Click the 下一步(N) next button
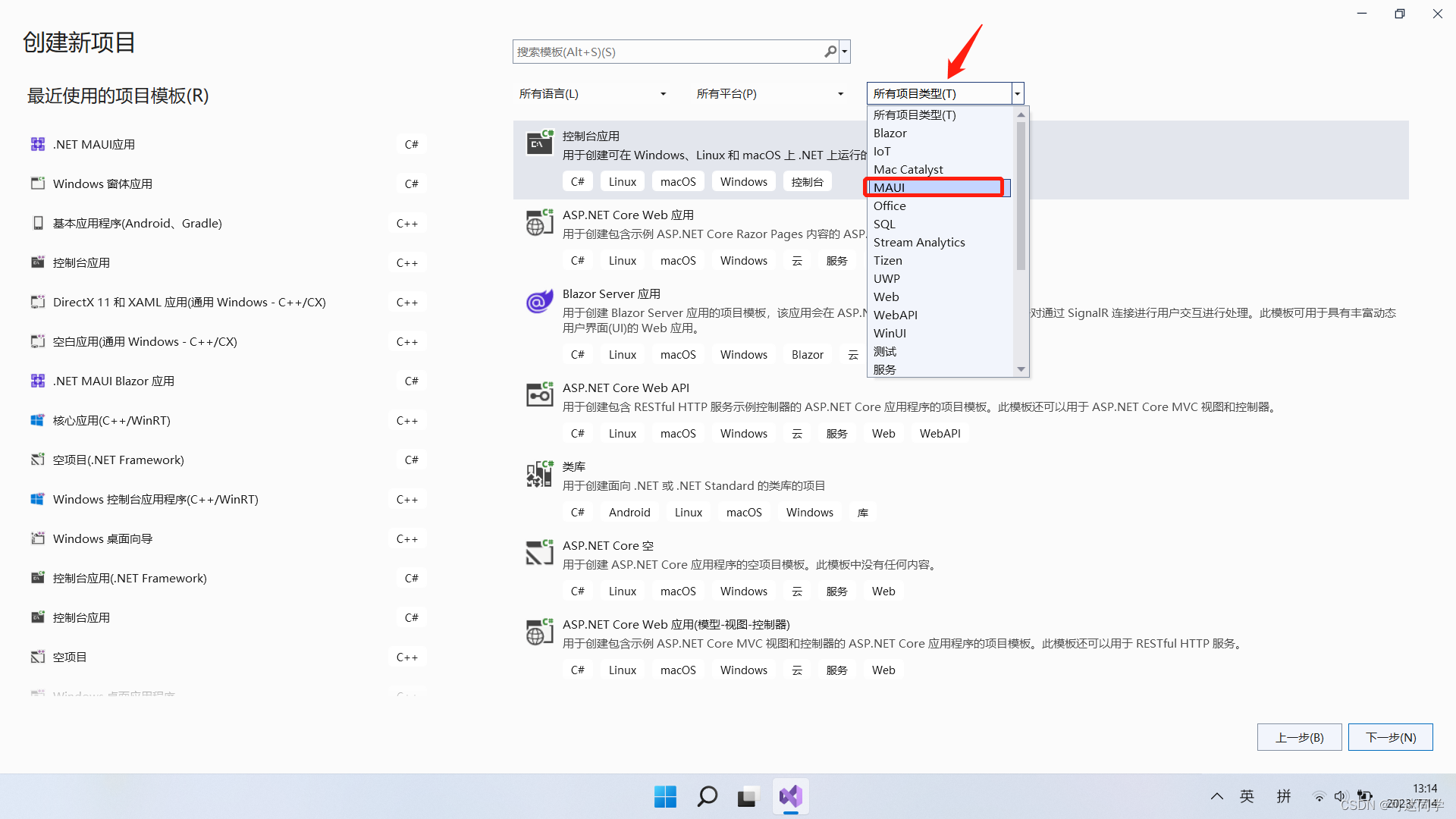Image resolution: width=1456 pixels, height=819 pixels. tap(1390, 737)
